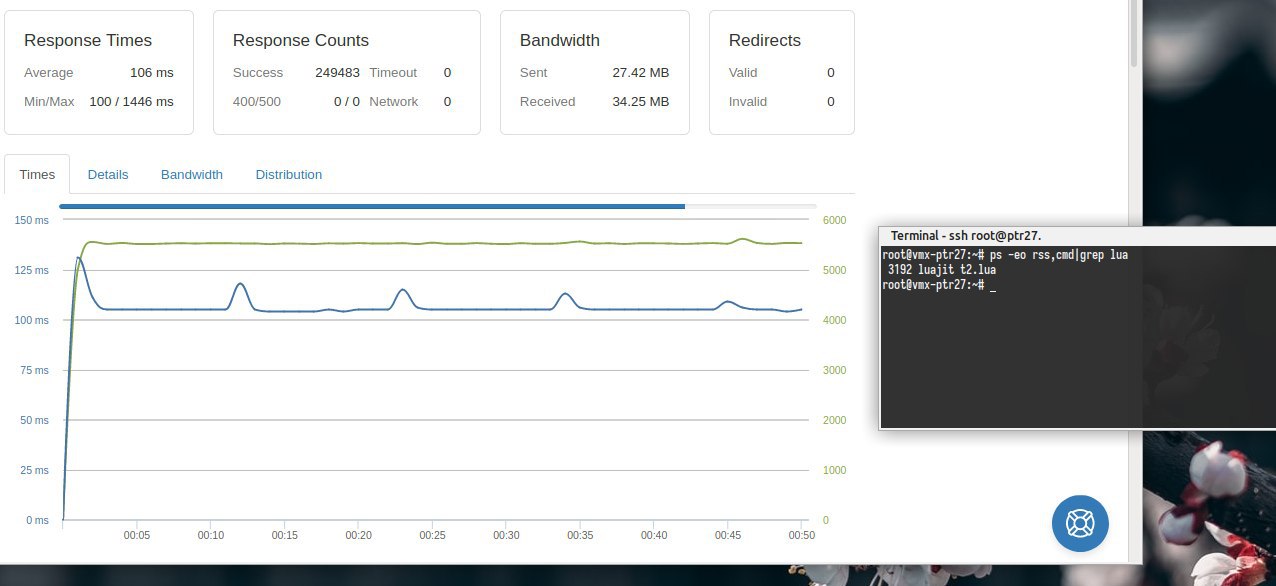
Task: Open the lifebuoy help button
Action: [x=1080, y=523]
